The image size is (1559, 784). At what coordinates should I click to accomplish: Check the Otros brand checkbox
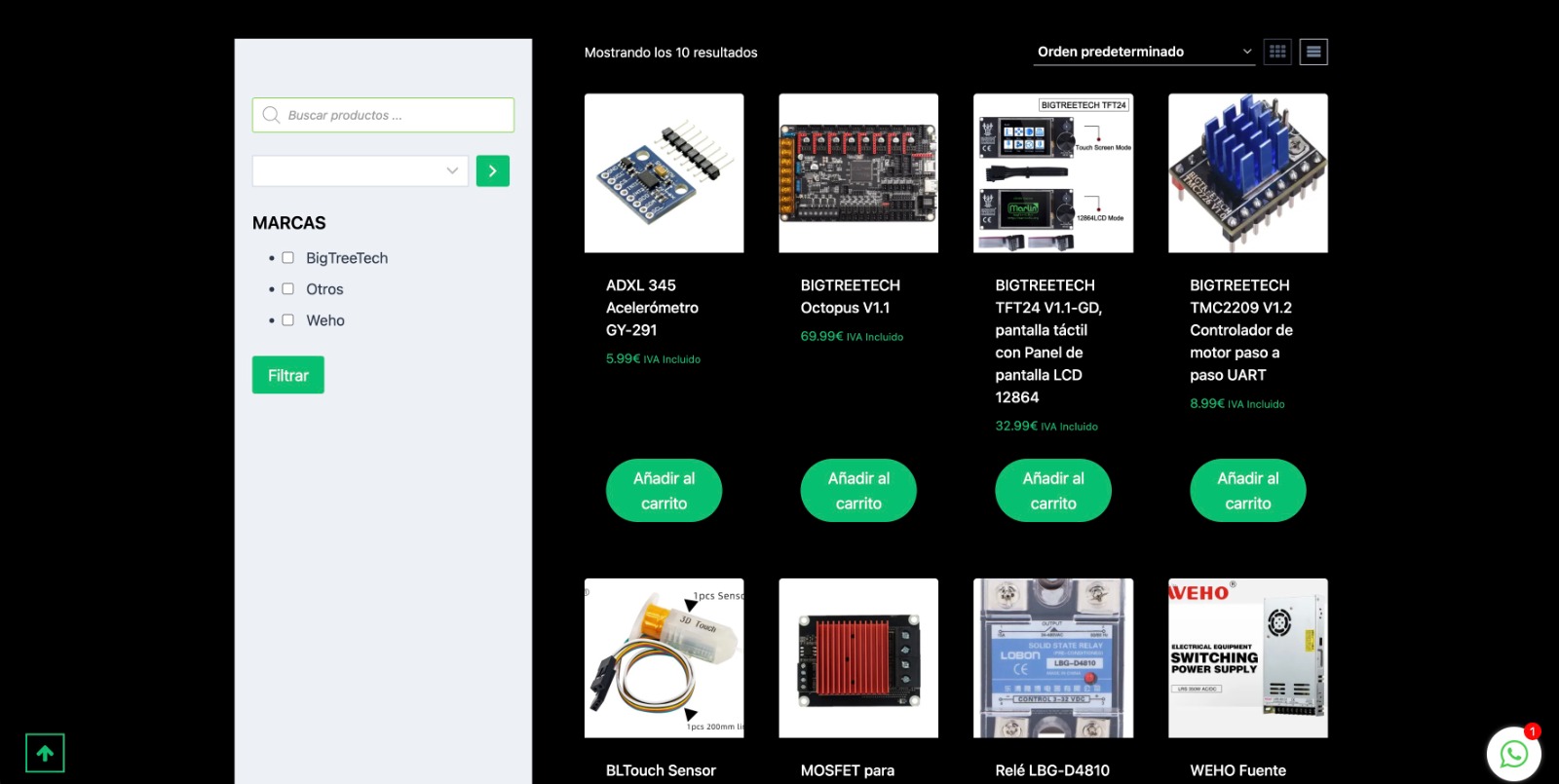point(287,289)
